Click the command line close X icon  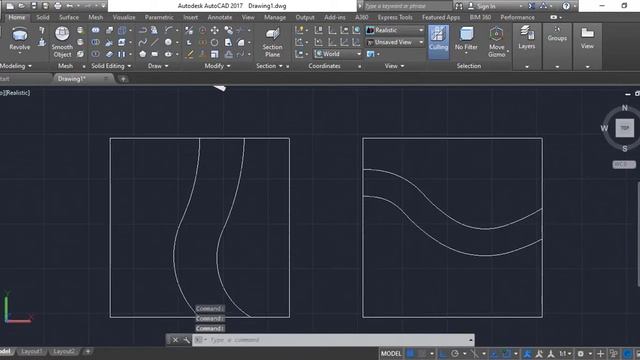(175, 340)
